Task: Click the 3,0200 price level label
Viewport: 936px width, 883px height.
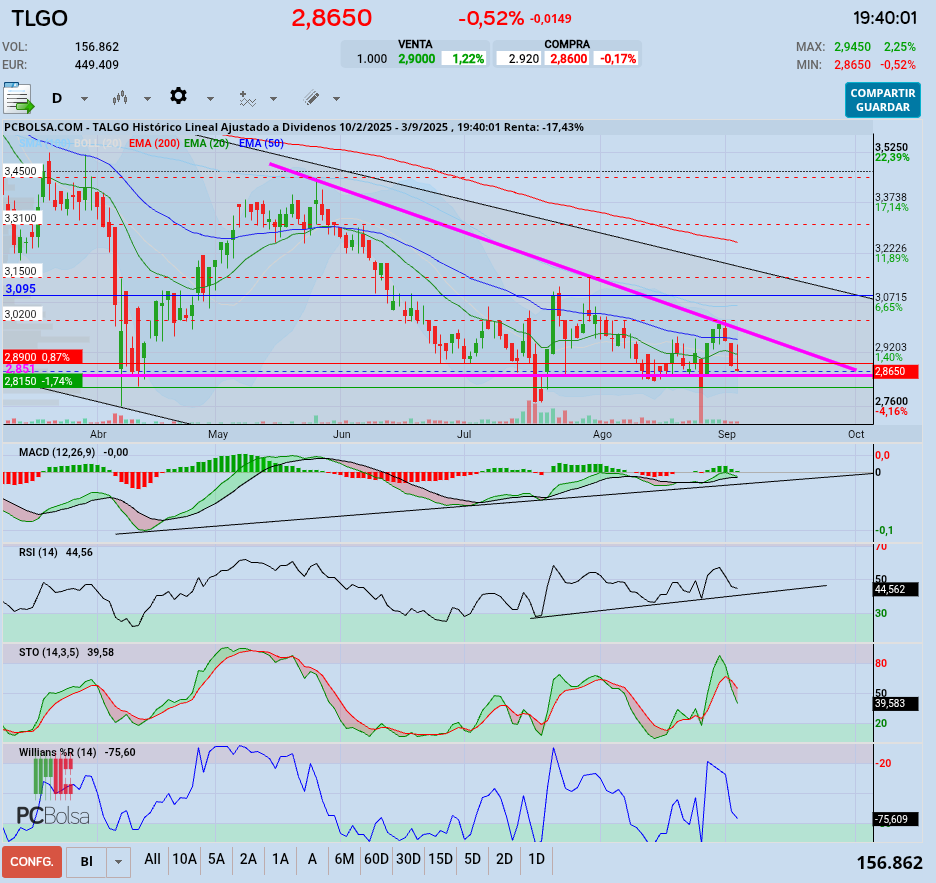Action: pyautogui.click(x=21, y=314)
